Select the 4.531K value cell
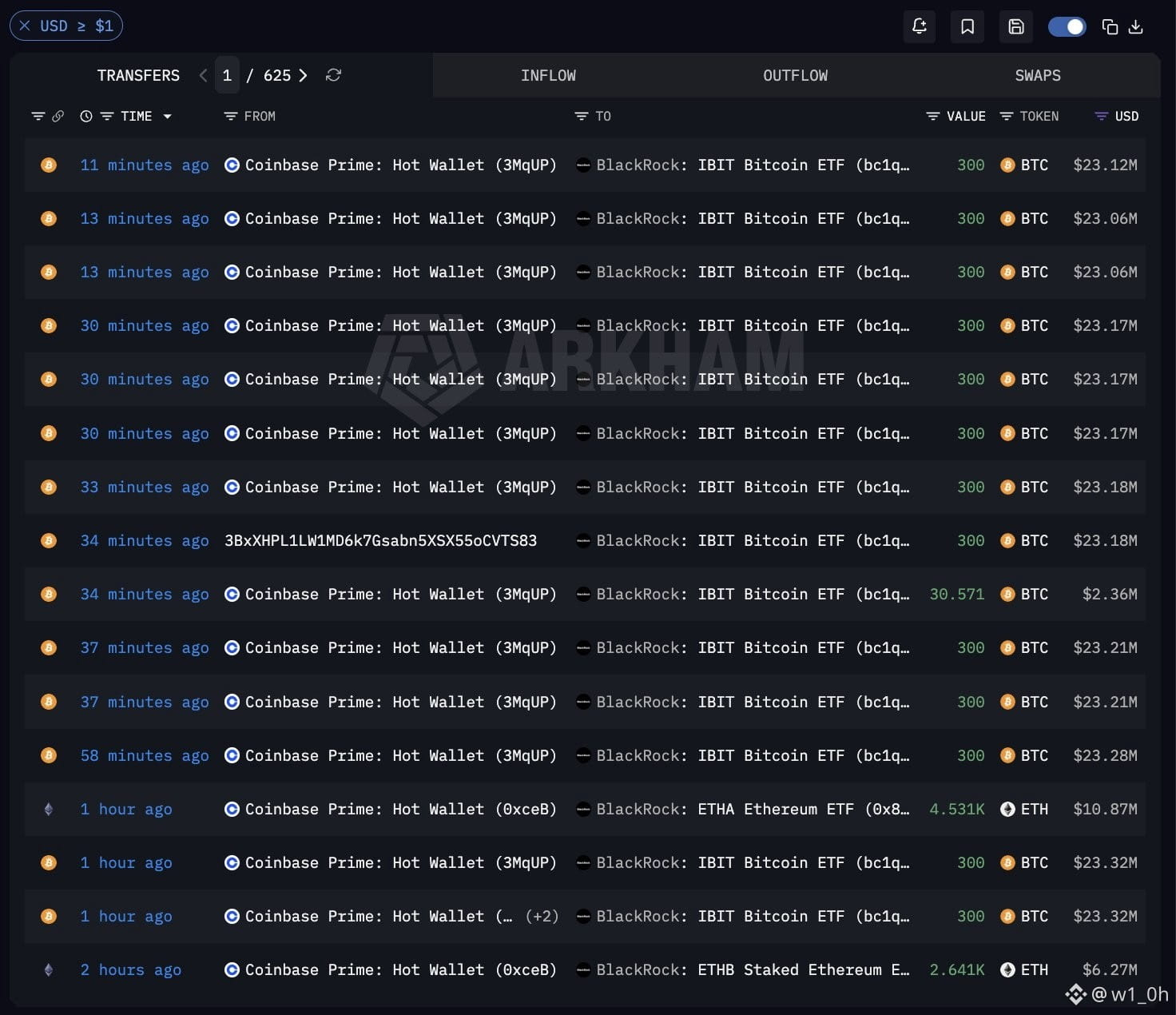The height and width of the screenshot is (1015, 1176). pos(956,810)
